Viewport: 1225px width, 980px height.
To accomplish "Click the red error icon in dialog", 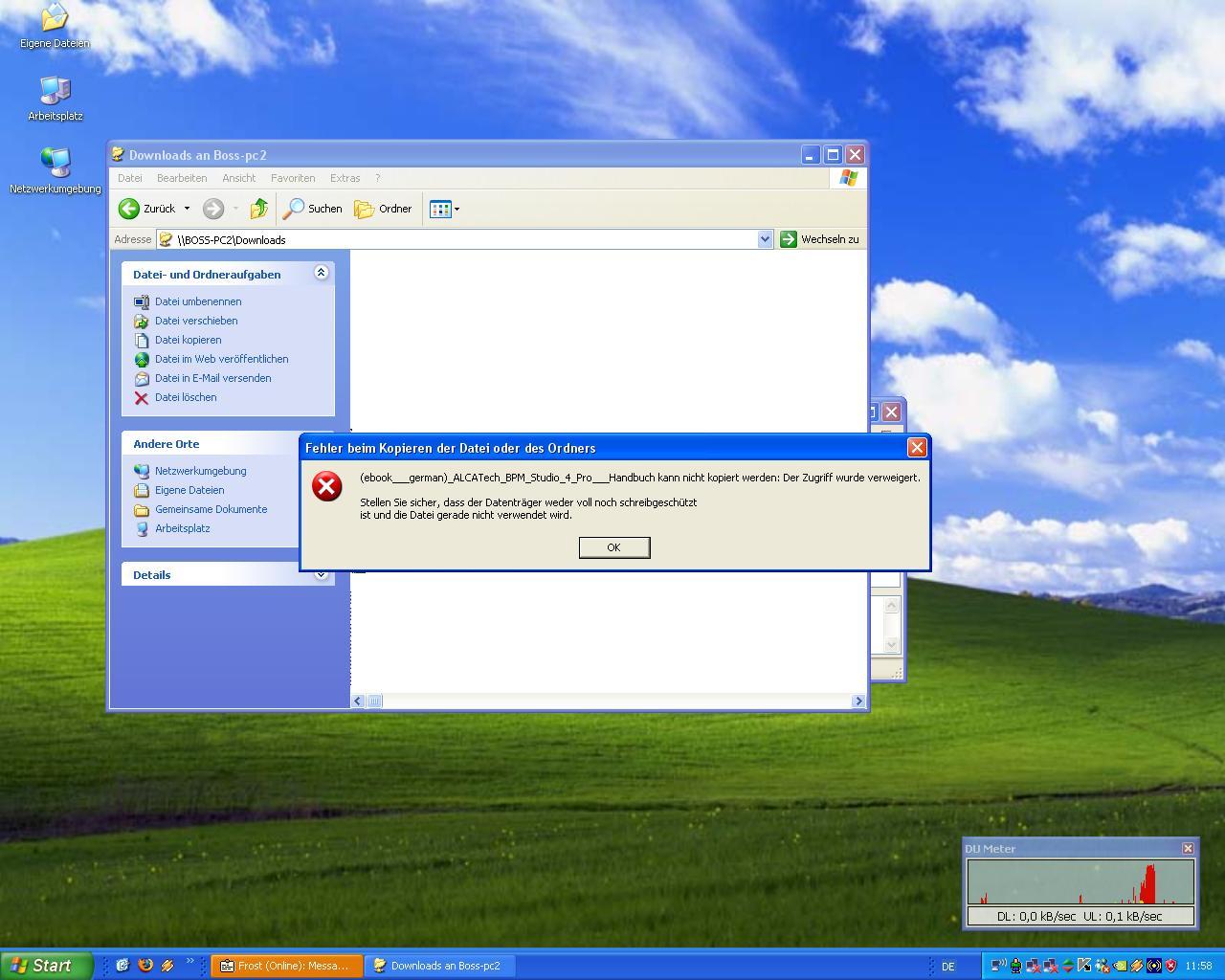I will point(327,486).
